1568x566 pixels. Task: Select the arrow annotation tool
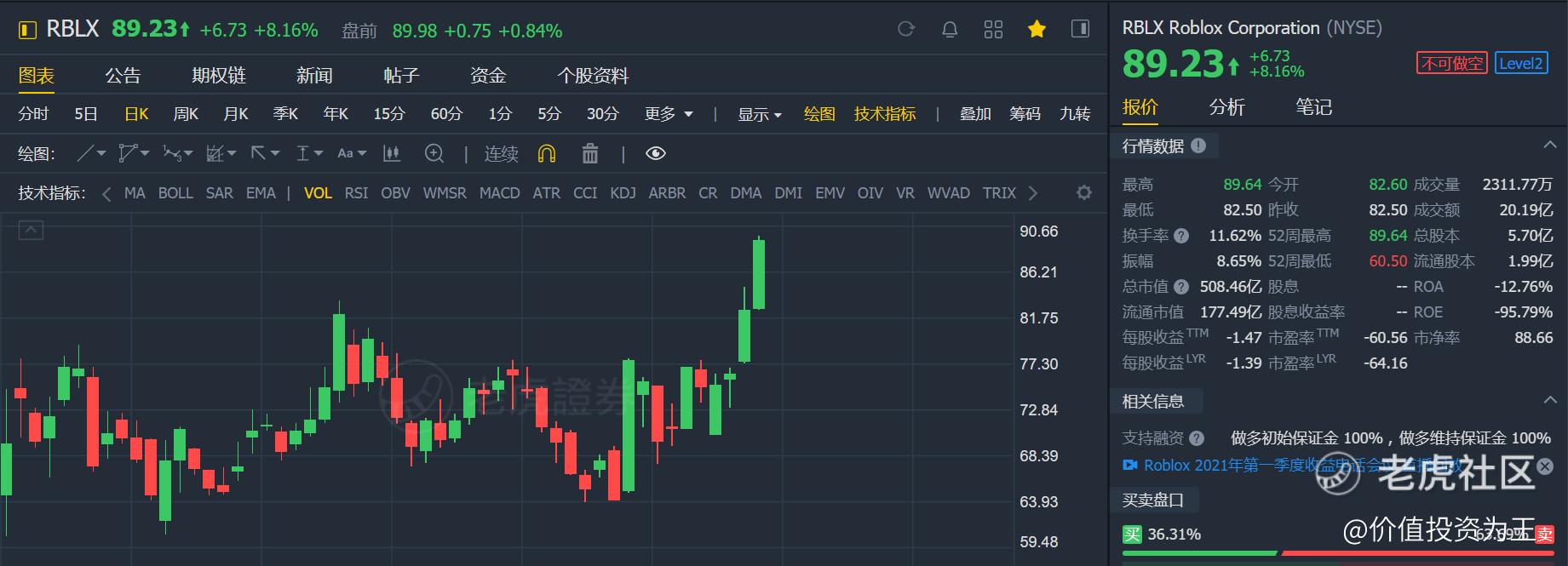coord(258,154)
